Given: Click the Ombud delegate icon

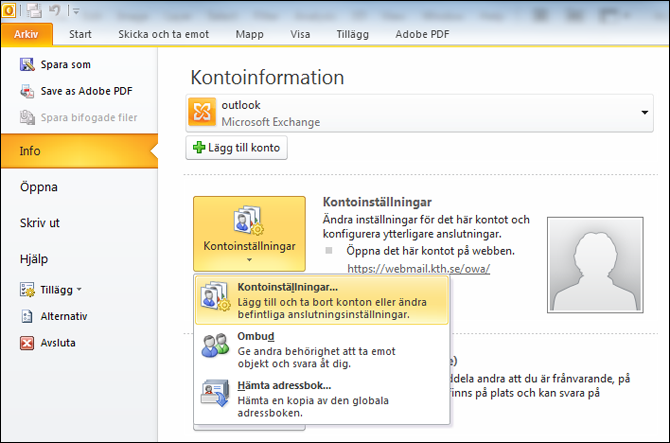Looking at the screenshot, I should 215,345.
